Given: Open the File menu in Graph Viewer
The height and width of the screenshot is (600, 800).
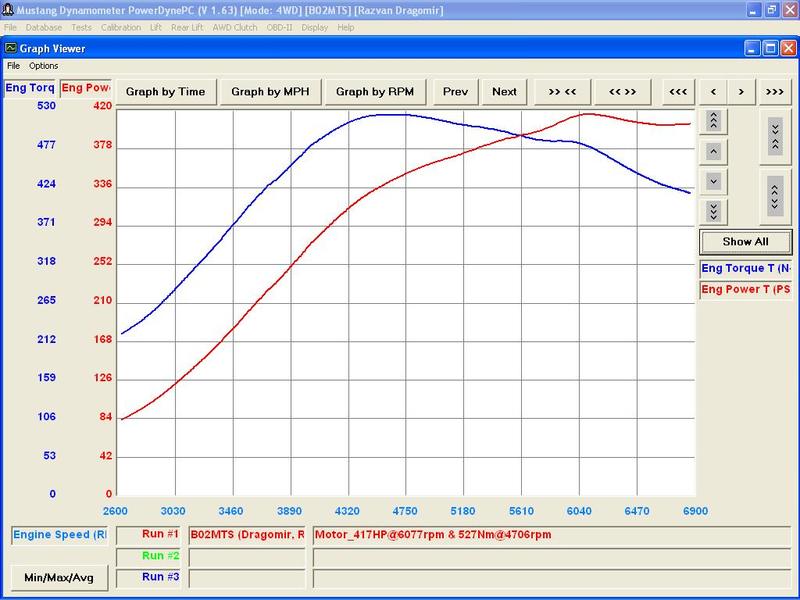Looking at the screenshot, I should click(13, 66).
